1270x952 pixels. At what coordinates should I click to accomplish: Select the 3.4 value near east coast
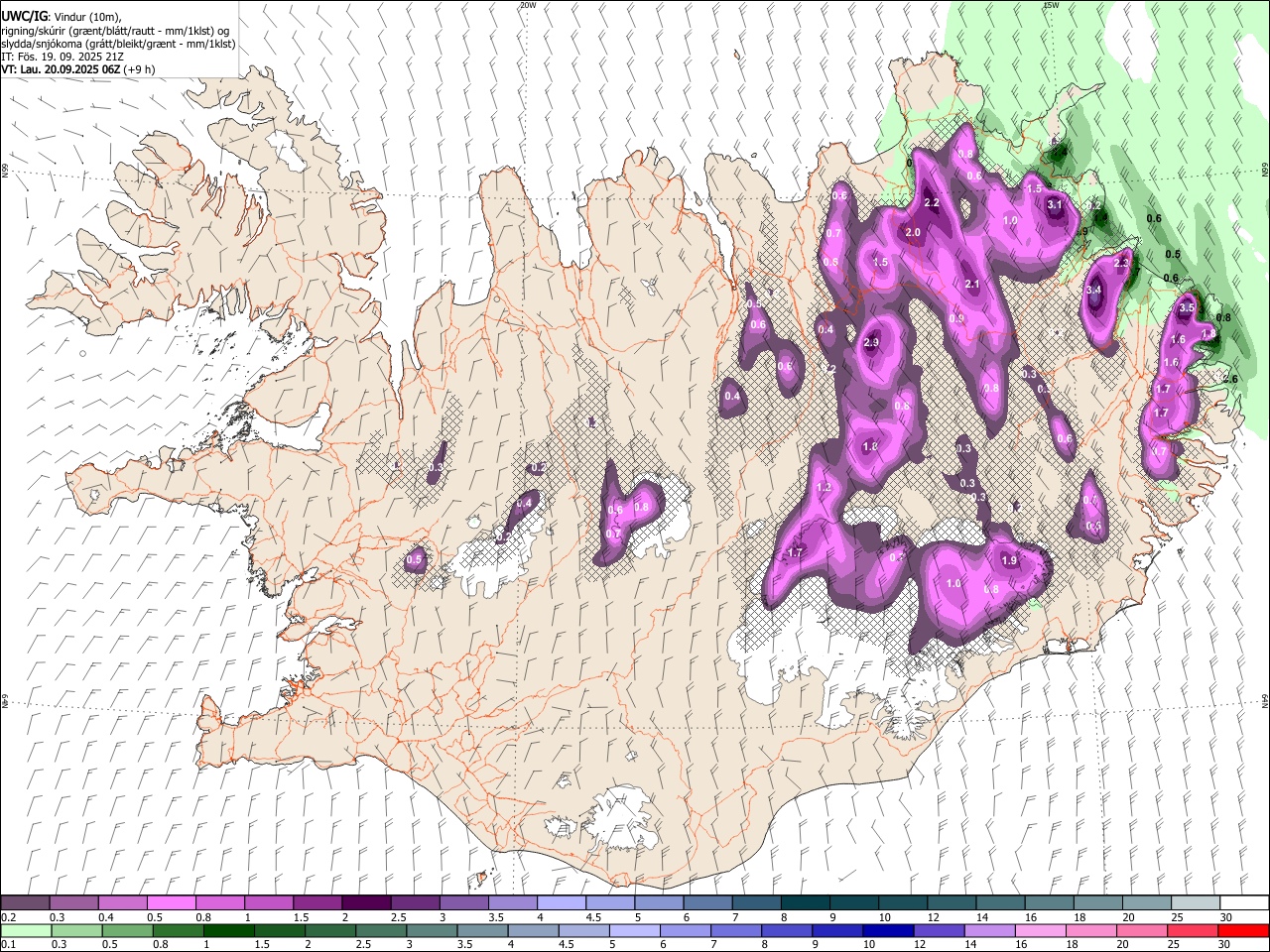[1094, 290]
